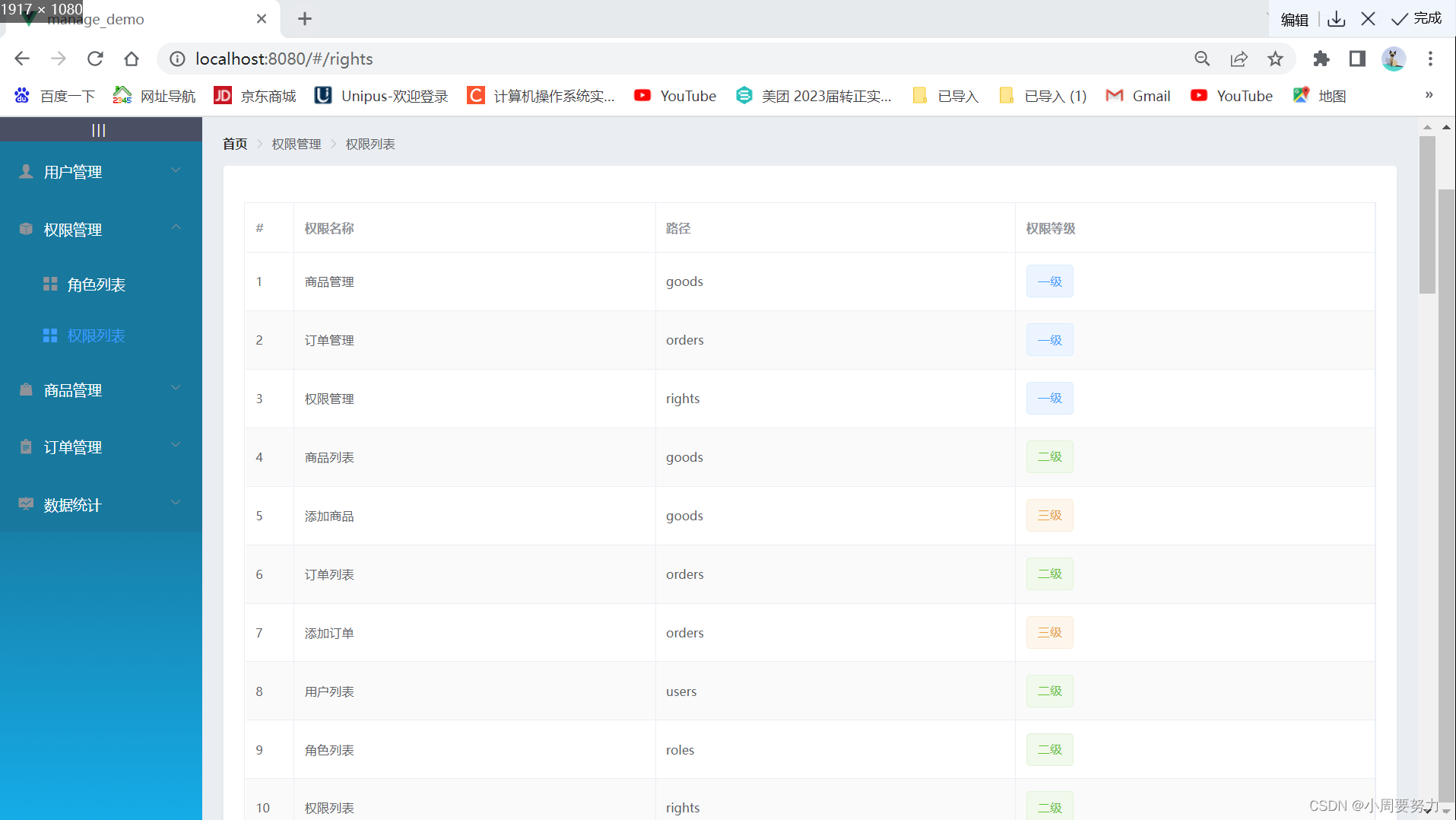Image resolution: width=1456 pixels, height=820 pixels.
Task: Open the first YouTube bookmark
Action: point(675,96)
